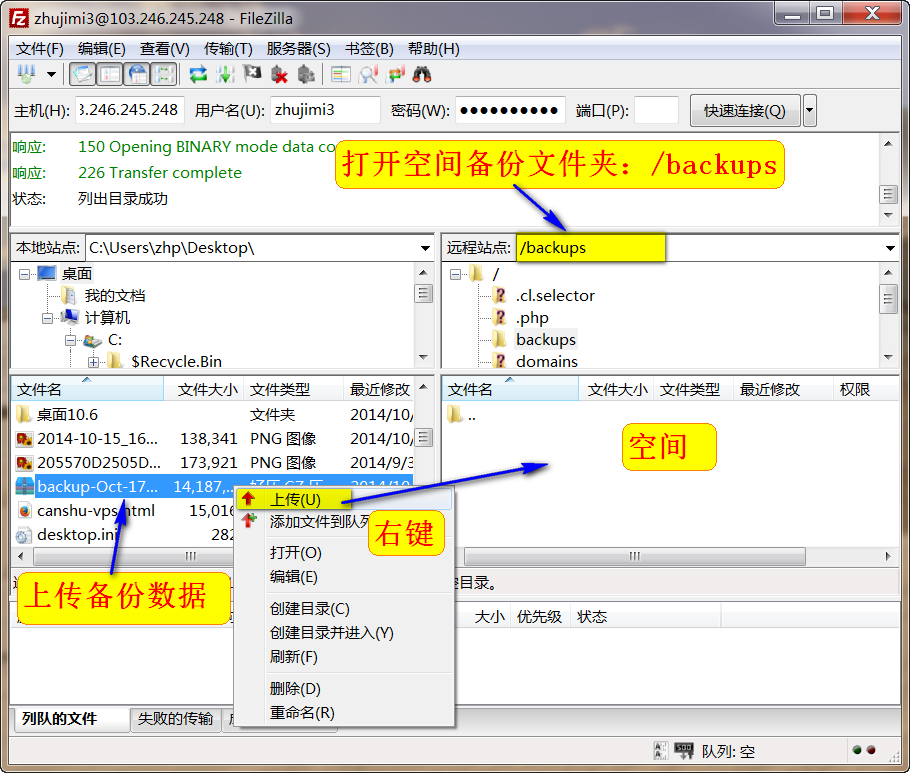Image resolution: width=910 pixels, height=773 pixels.
Task: Collapse the remote root / tree node
Action: 456,274
